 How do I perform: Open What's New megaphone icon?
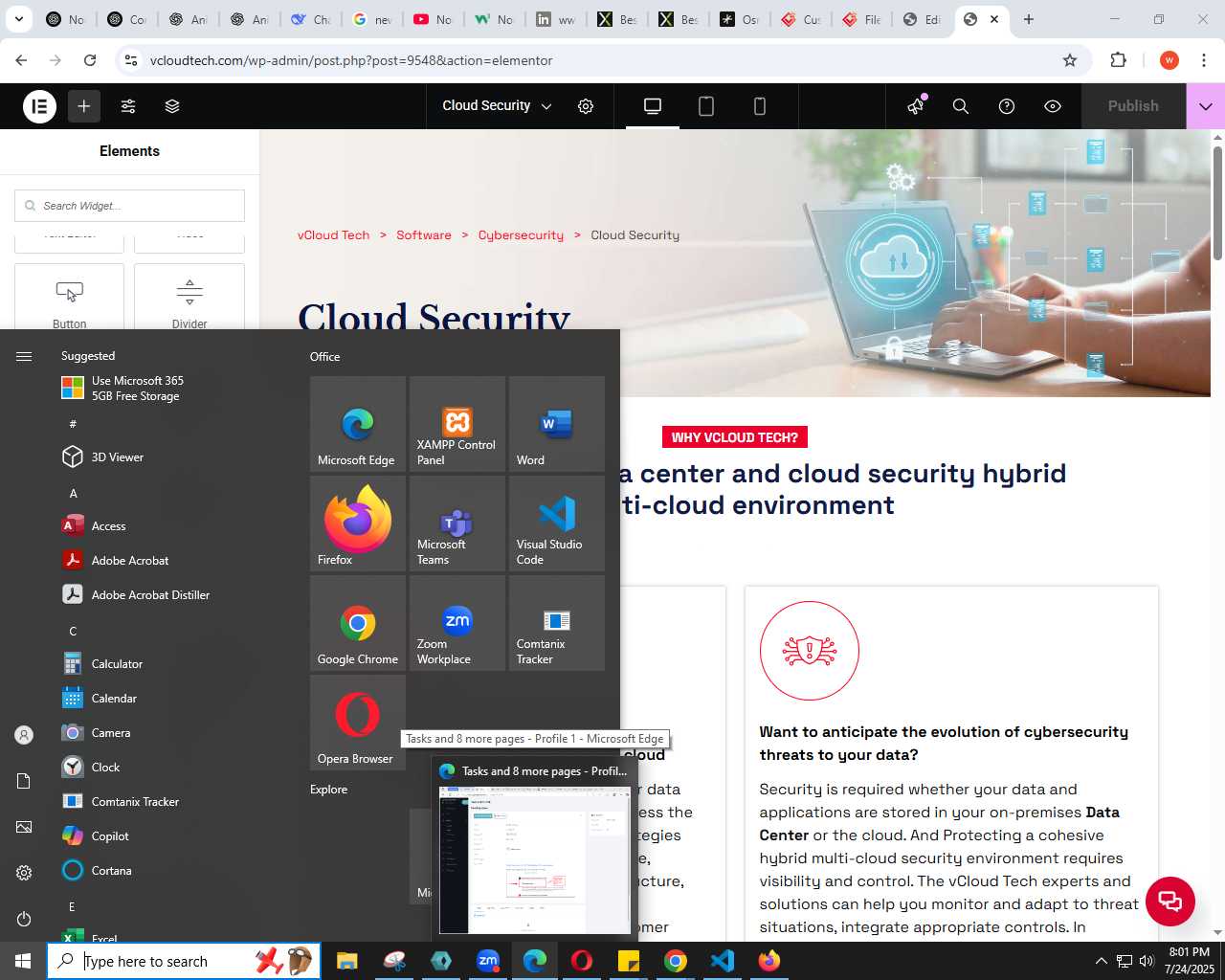pos(916,106)
